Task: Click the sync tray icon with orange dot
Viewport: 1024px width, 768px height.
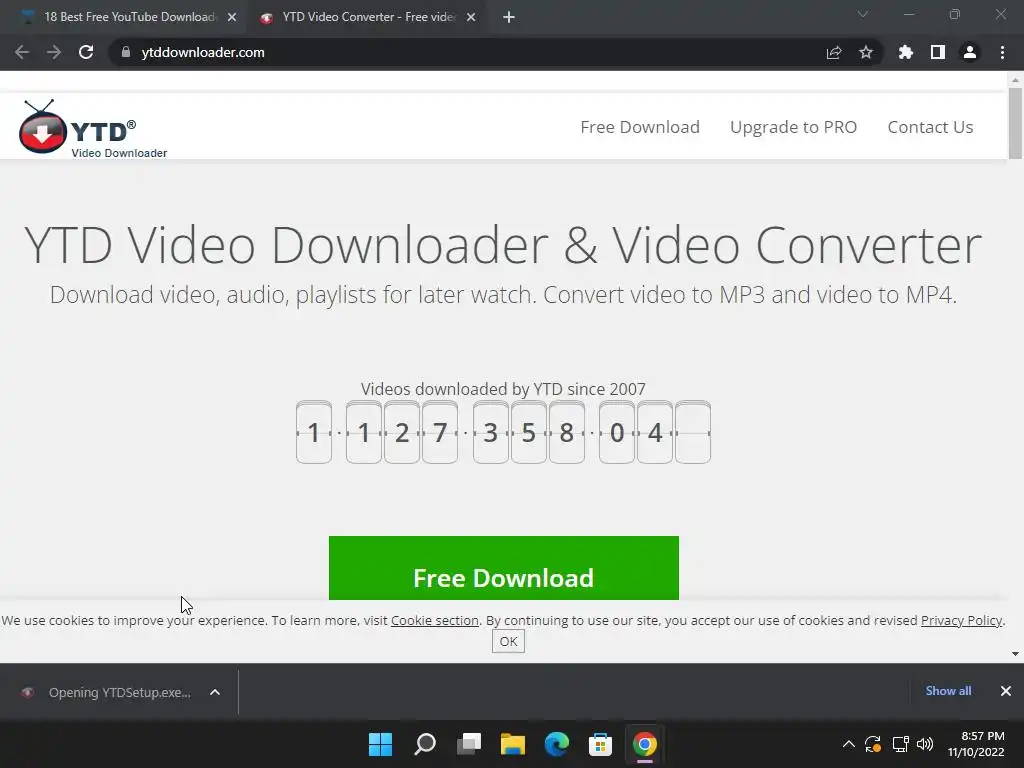Action: pos(873,744)
